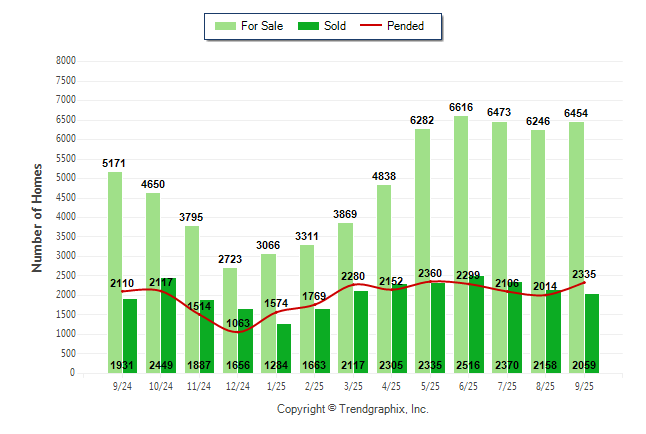Toggle the For Sale legend label

point(262,26)
